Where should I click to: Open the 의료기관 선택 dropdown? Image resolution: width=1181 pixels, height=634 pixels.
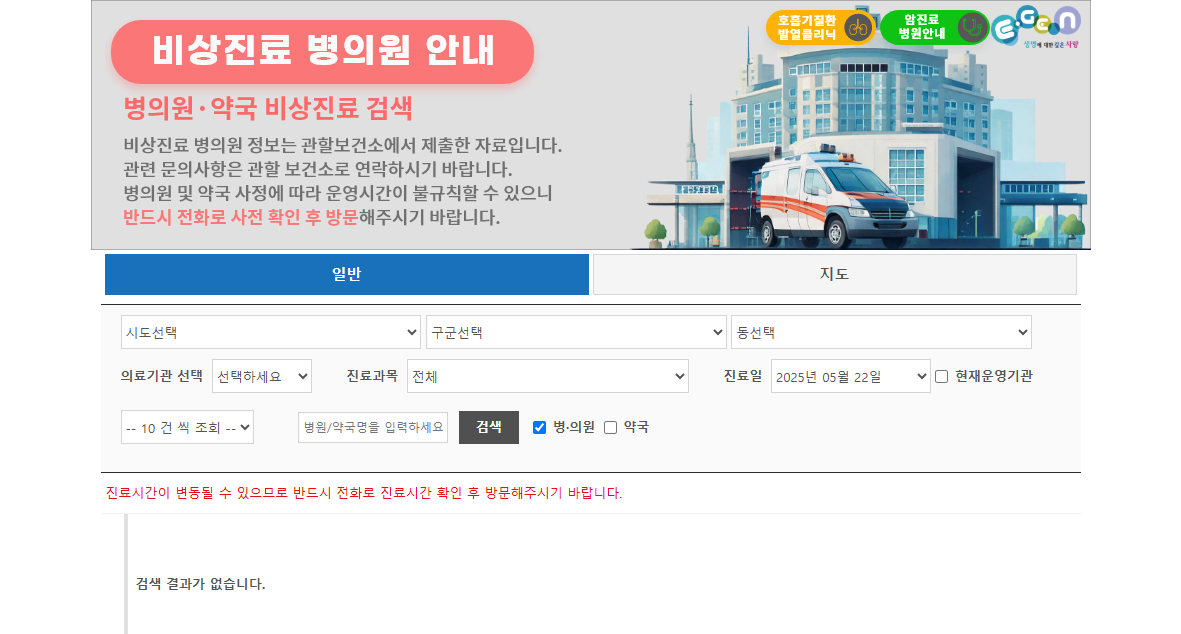(x=261, y=376)
